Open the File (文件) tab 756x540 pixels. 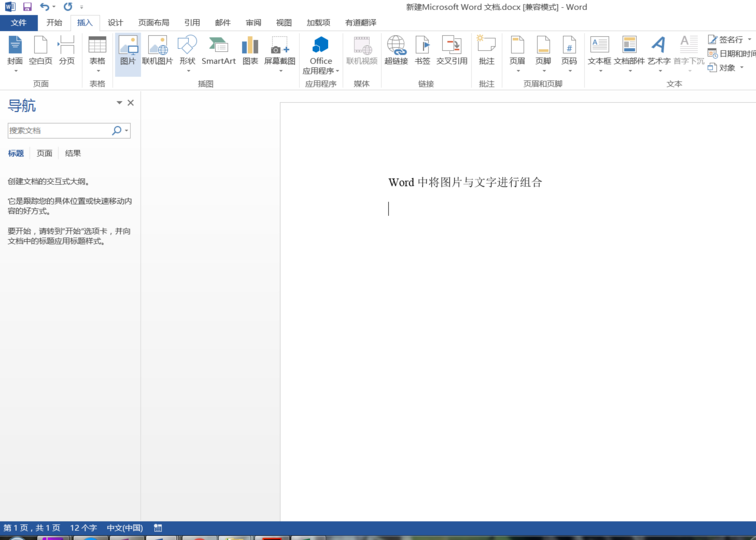(x=18, y=23)
